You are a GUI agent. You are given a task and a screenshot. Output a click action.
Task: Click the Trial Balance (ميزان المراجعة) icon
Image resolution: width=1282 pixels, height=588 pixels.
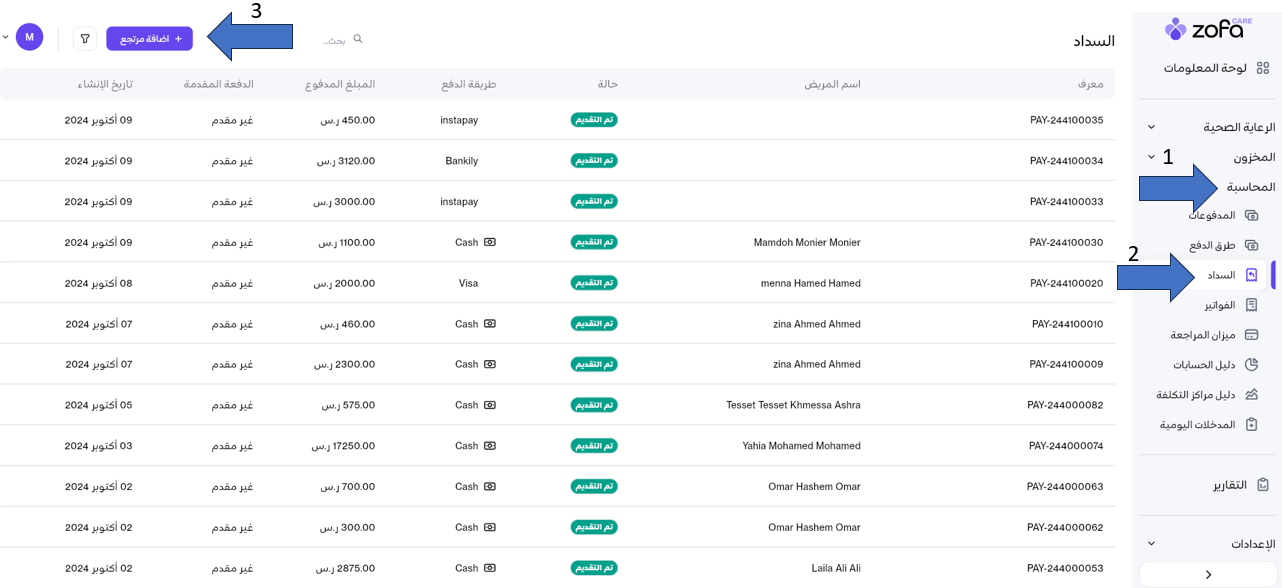pyautogui.click(x=1251, y=335)
